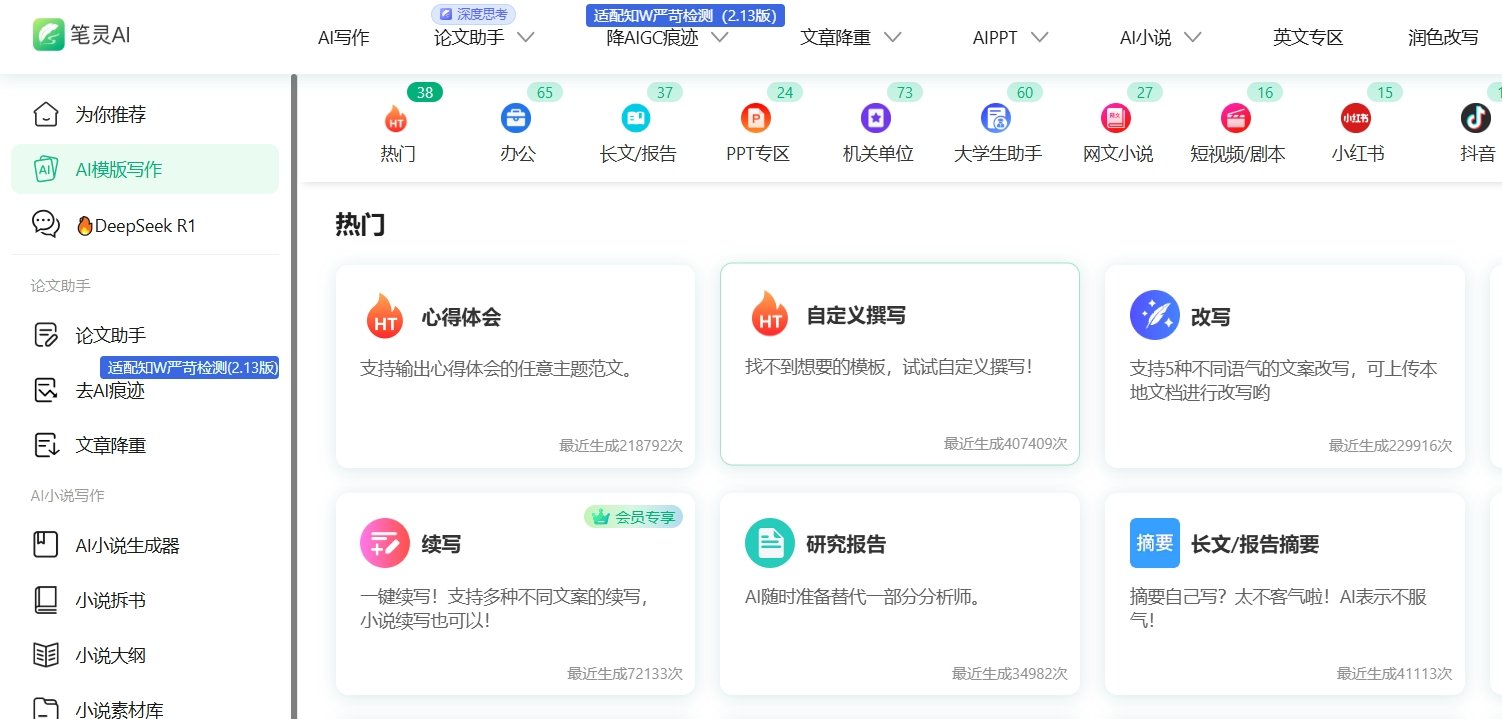Select the 抖音 Douyin category icon
The height and width of the screenshot is (719, 1502).
click(x=1477, y=118)
